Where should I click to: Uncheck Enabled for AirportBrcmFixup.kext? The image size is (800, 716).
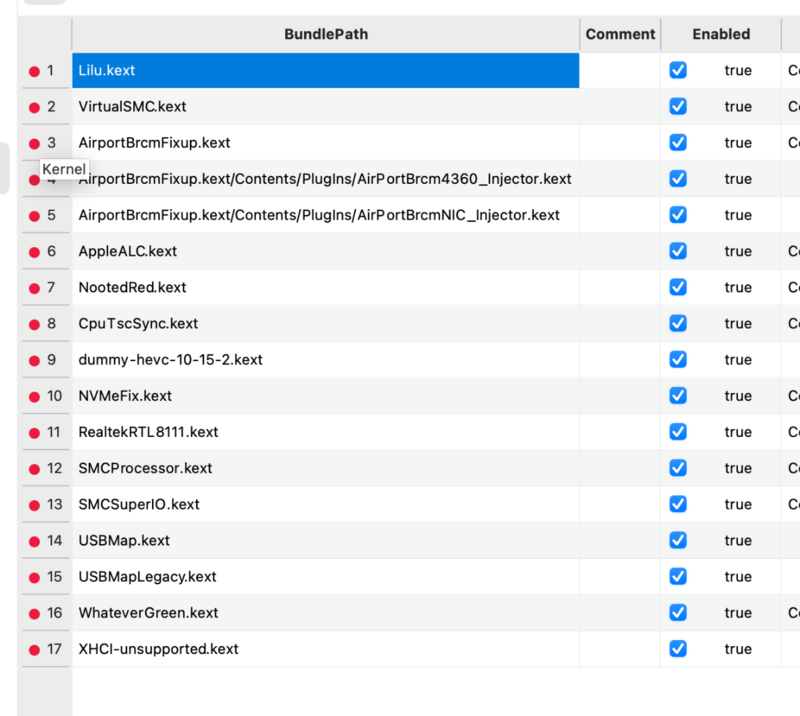coord(678,142)
